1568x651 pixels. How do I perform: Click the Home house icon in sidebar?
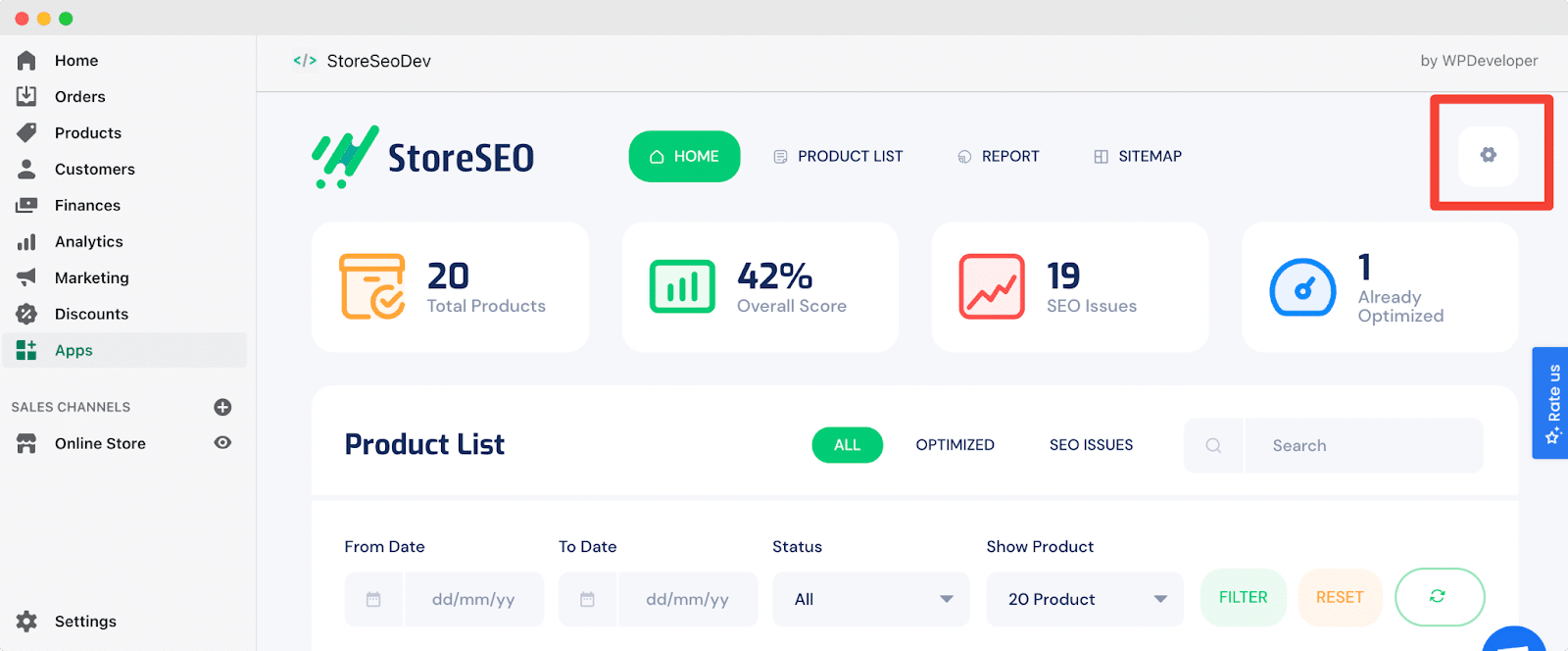pyautogui.click(x=26, y=61)
